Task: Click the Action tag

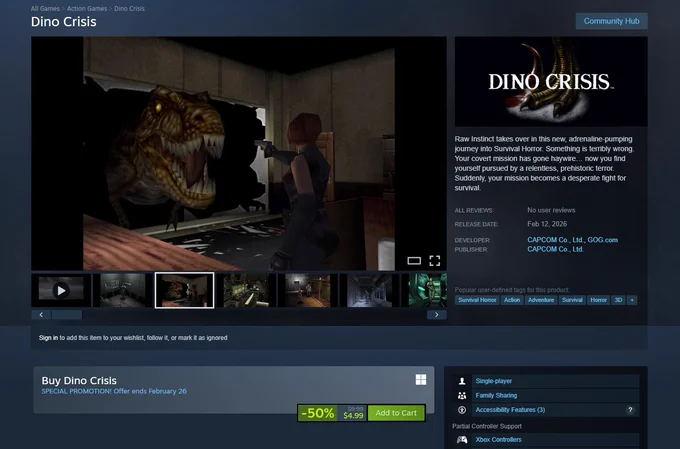Action: coord(512,300)
